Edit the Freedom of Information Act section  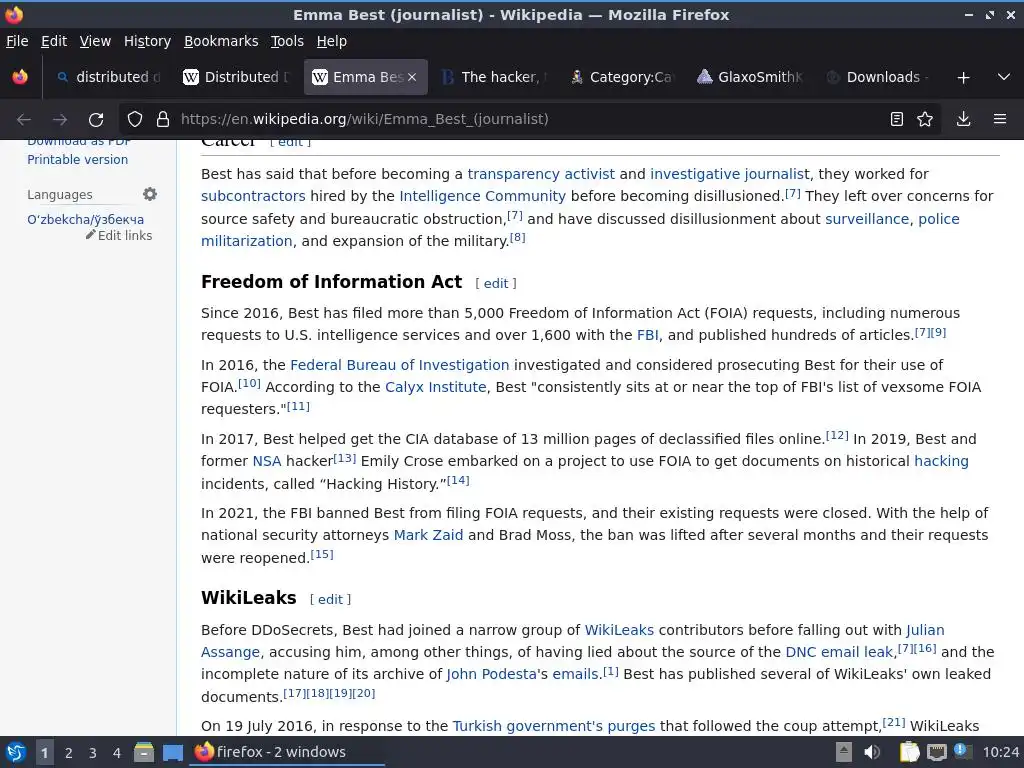click(496, 283)
